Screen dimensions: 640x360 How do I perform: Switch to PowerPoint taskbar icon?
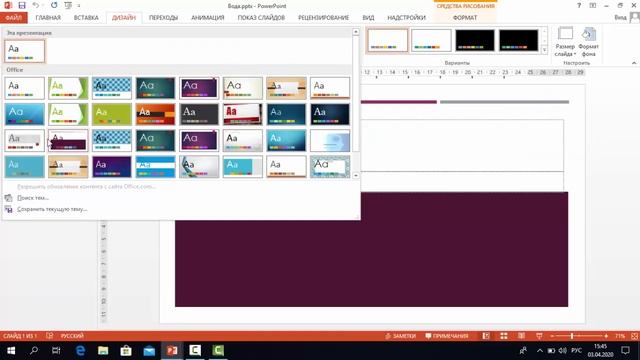click(x=172, y=350)
